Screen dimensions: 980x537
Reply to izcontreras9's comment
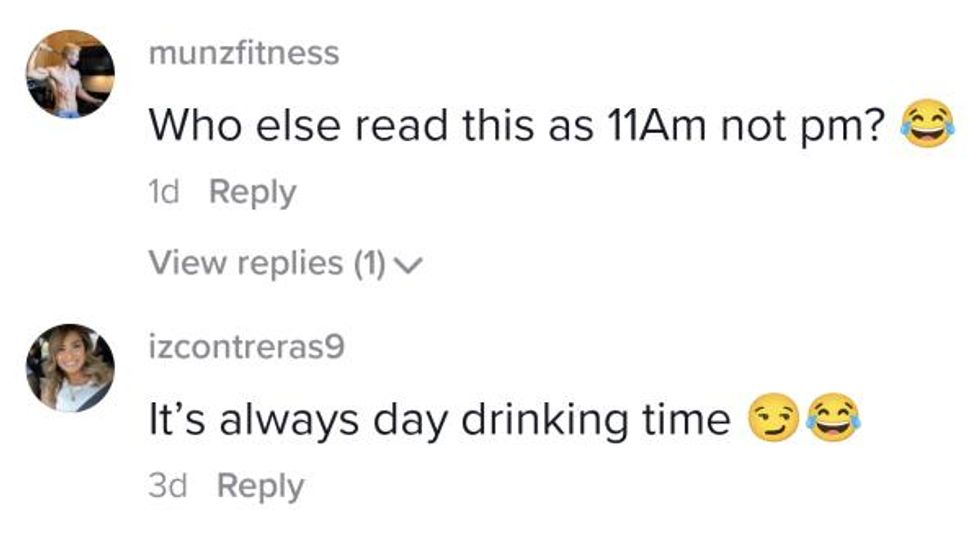click(x=260, y=486)
